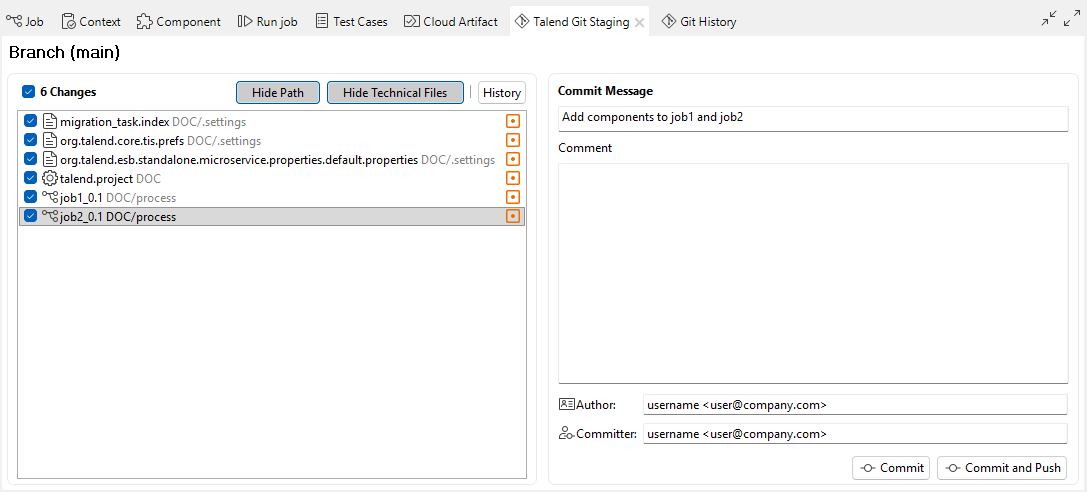Click the microservice properties file icon

click(49, 159)
